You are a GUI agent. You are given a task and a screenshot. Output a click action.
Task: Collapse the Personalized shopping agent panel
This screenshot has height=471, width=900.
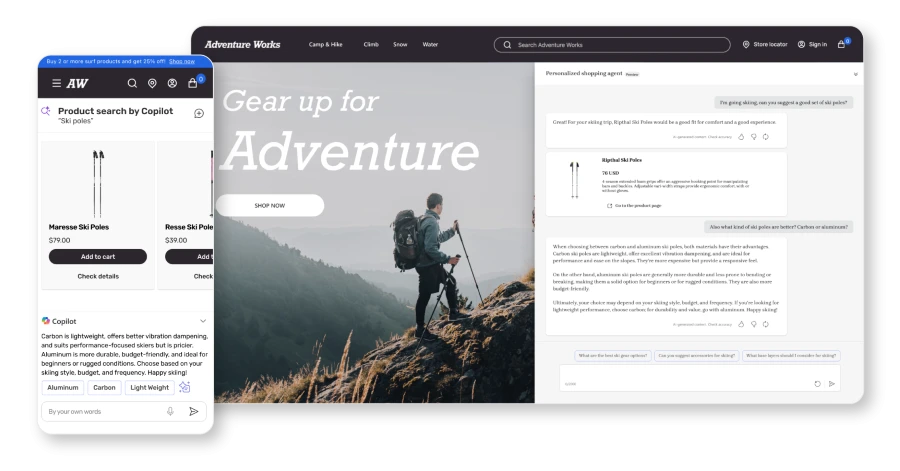click(855, 74)
